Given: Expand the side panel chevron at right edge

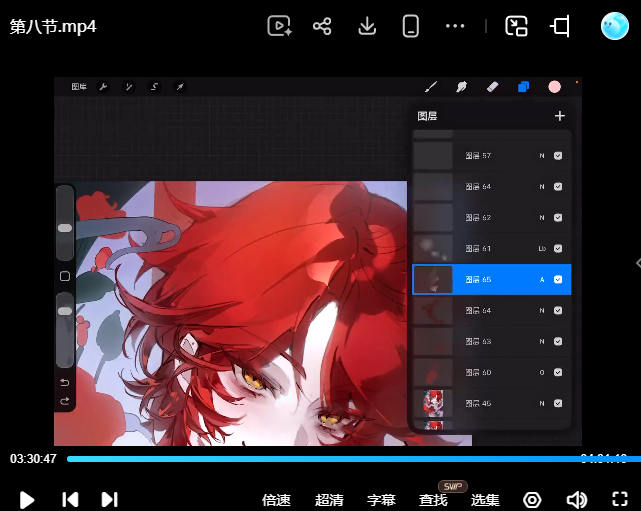Looking at the screenshot, I should pyautogui.click(x=638, y=263).
